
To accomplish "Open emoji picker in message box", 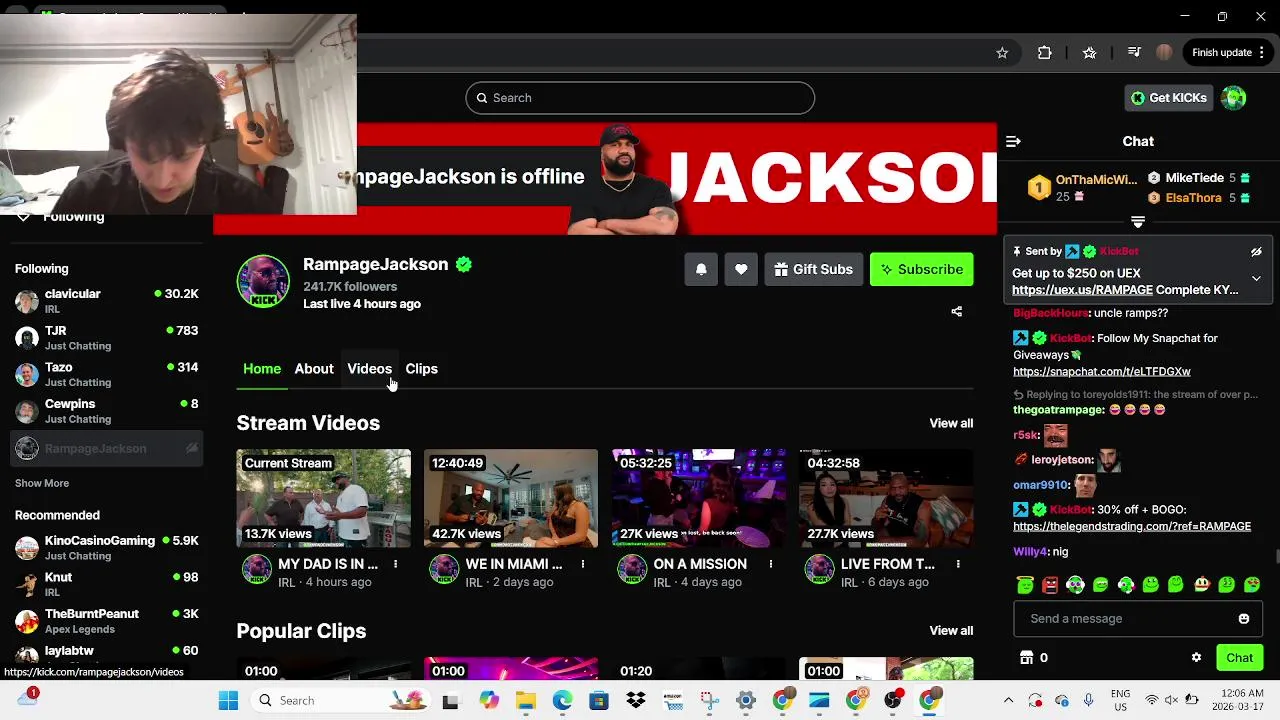I will click(x=1244, y=619).
